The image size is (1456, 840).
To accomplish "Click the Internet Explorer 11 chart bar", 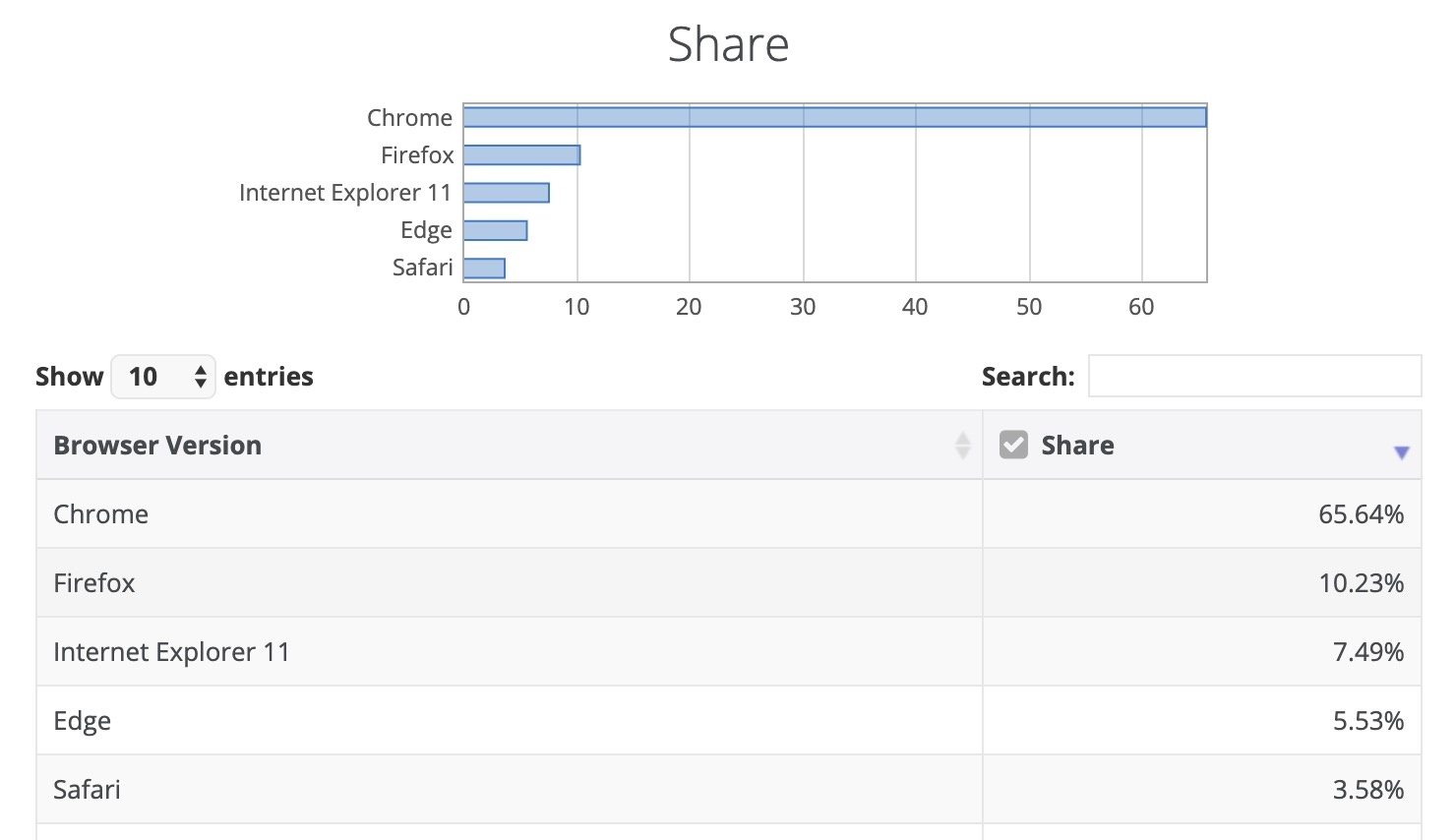I will point(506,193).
